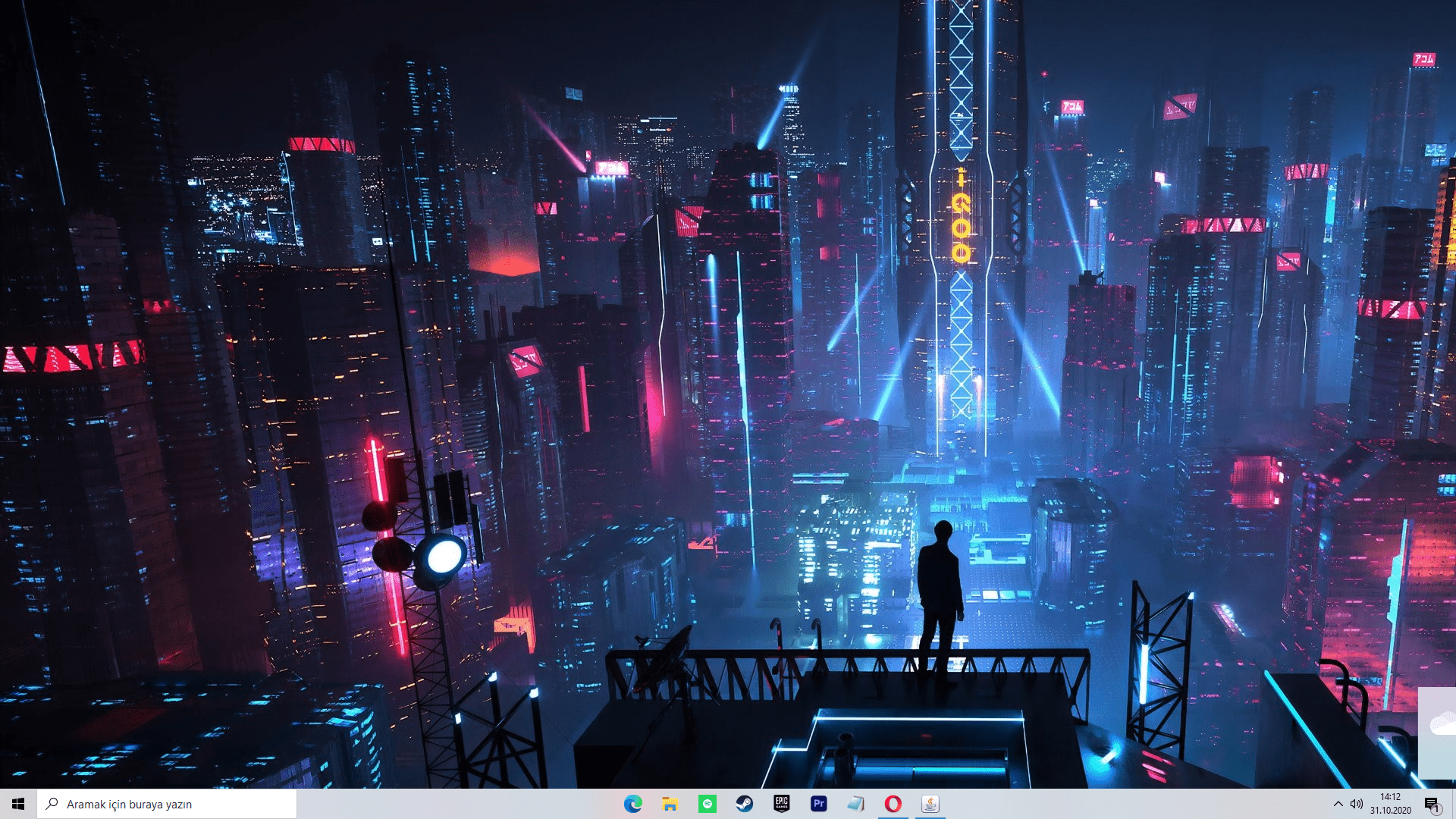Viewport: 1456px width, 819px height.
Task: Launch Spotify from the taskbar
Action: coord(707,804)
